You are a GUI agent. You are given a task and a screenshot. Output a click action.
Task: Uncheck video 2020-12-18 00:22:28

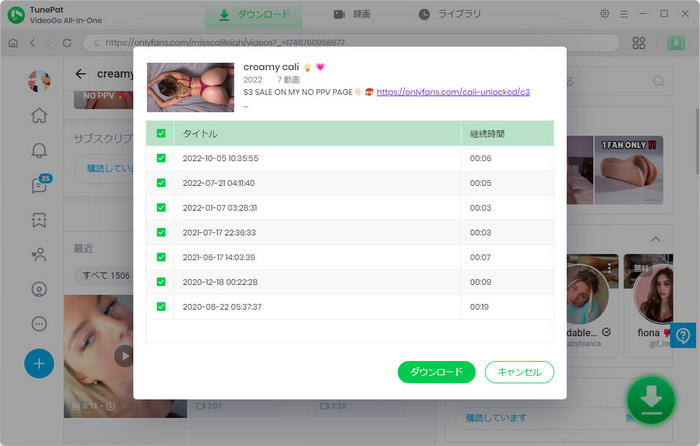pyautogui.click(x=161, y=282)
